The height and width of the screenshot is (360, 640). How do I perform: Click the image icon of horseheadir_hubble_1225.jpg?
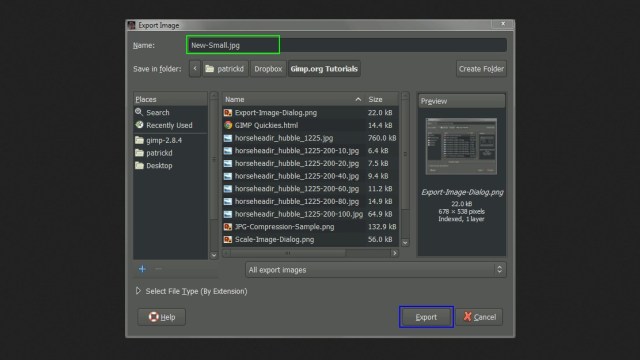tap(228, 138)
